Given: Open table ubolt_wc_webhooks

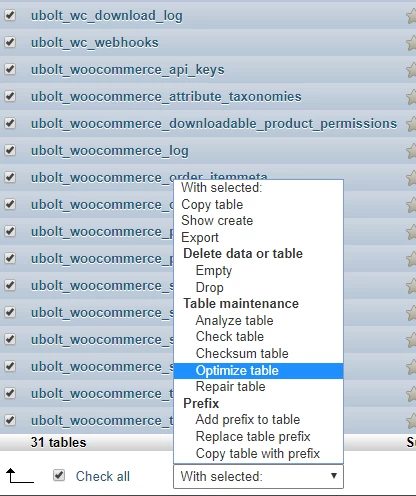Looking at the screenshot, I should tap(95, 43).
